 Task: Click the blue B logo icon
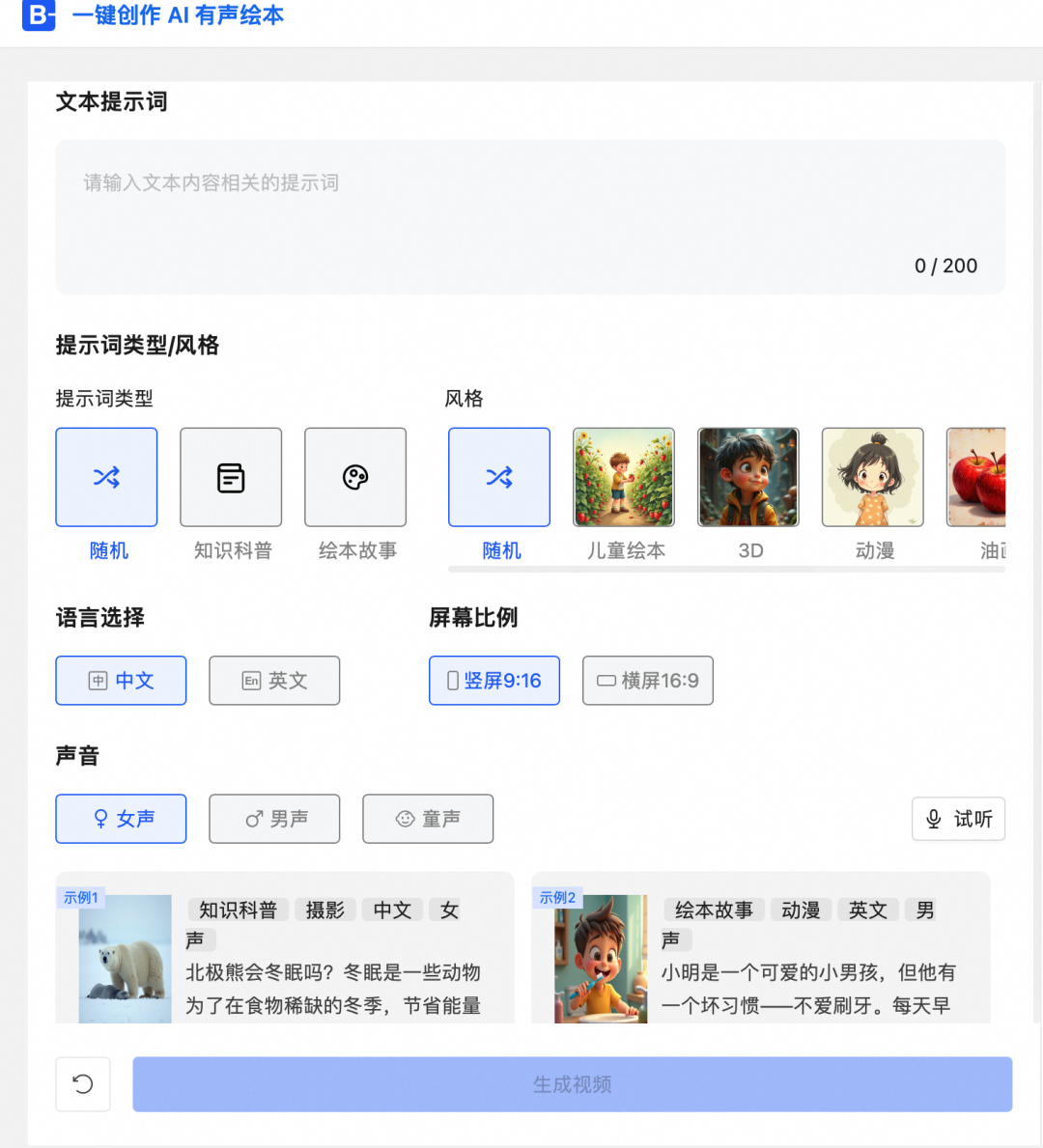pos(39,14)
